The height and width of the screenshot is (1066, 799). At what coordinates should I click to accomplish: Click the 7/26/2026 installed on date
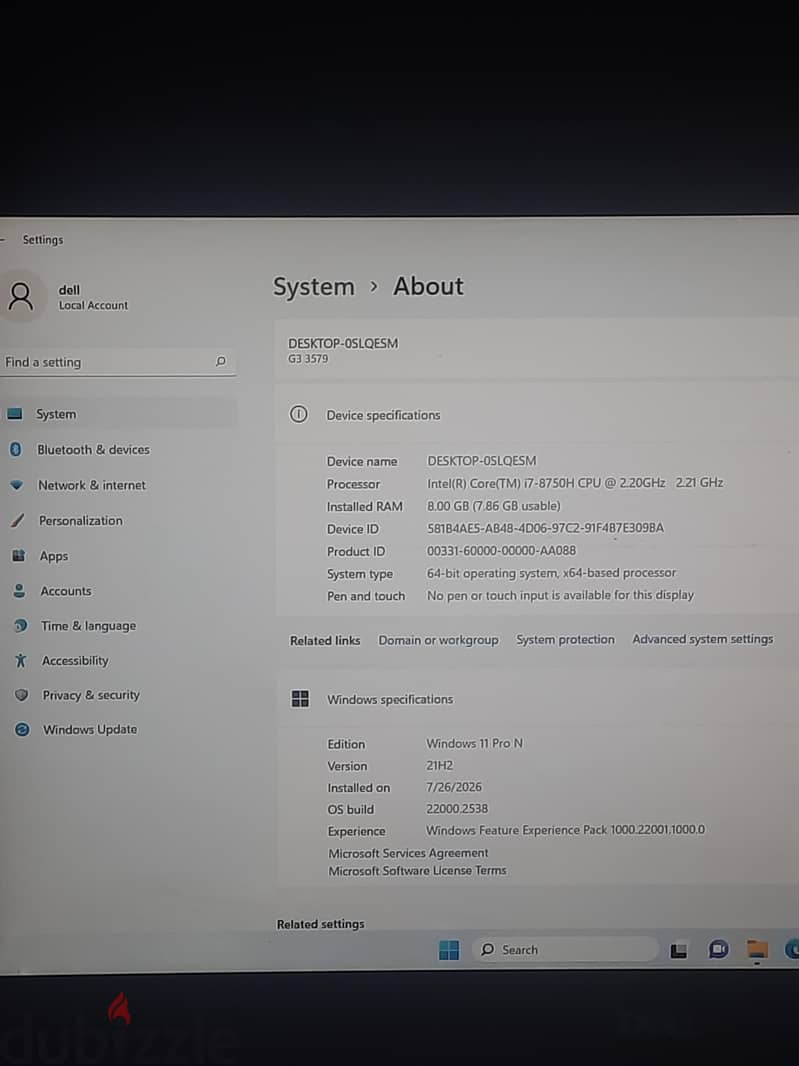(x=454, y=787)
